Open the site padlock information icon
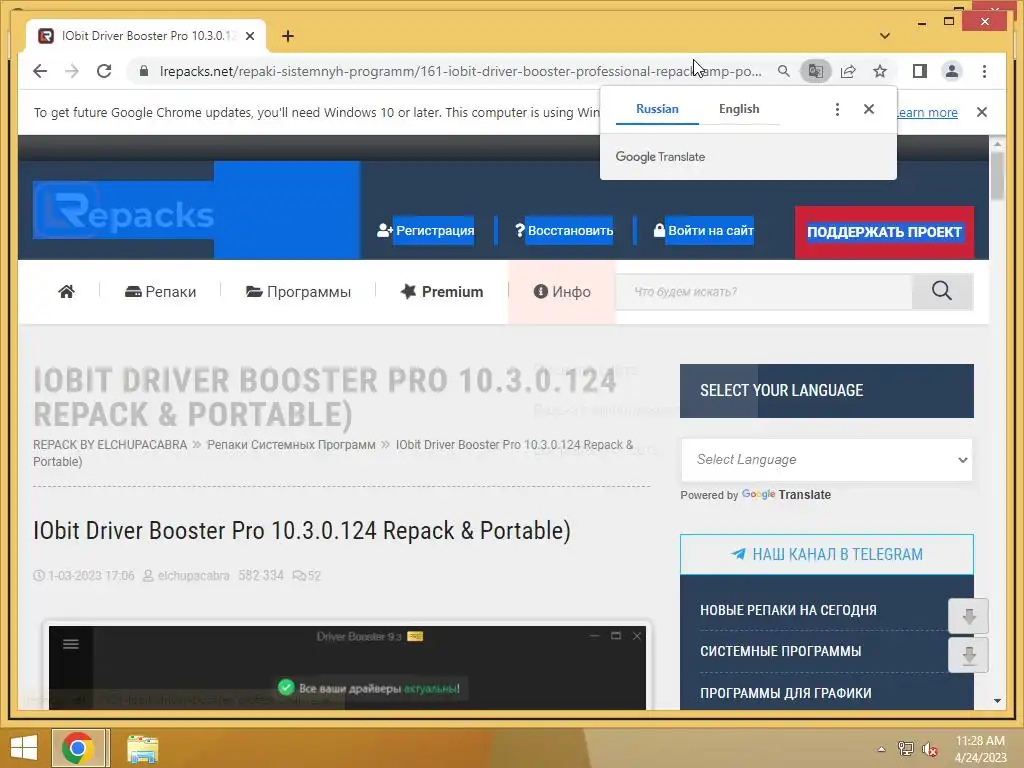The height and width of the screenshot is (768, 1024). (x=144, y=71)
